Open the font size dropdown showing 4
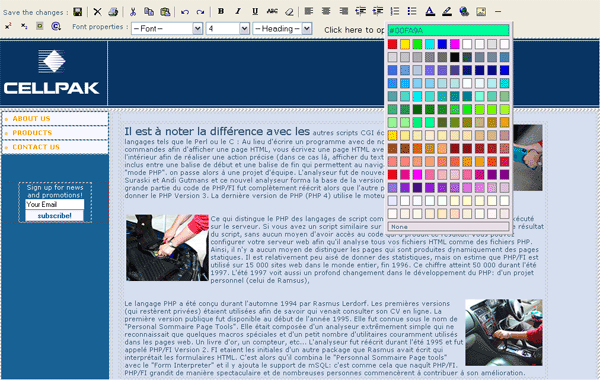The image size is (600, 380). [x=228, y=28]
